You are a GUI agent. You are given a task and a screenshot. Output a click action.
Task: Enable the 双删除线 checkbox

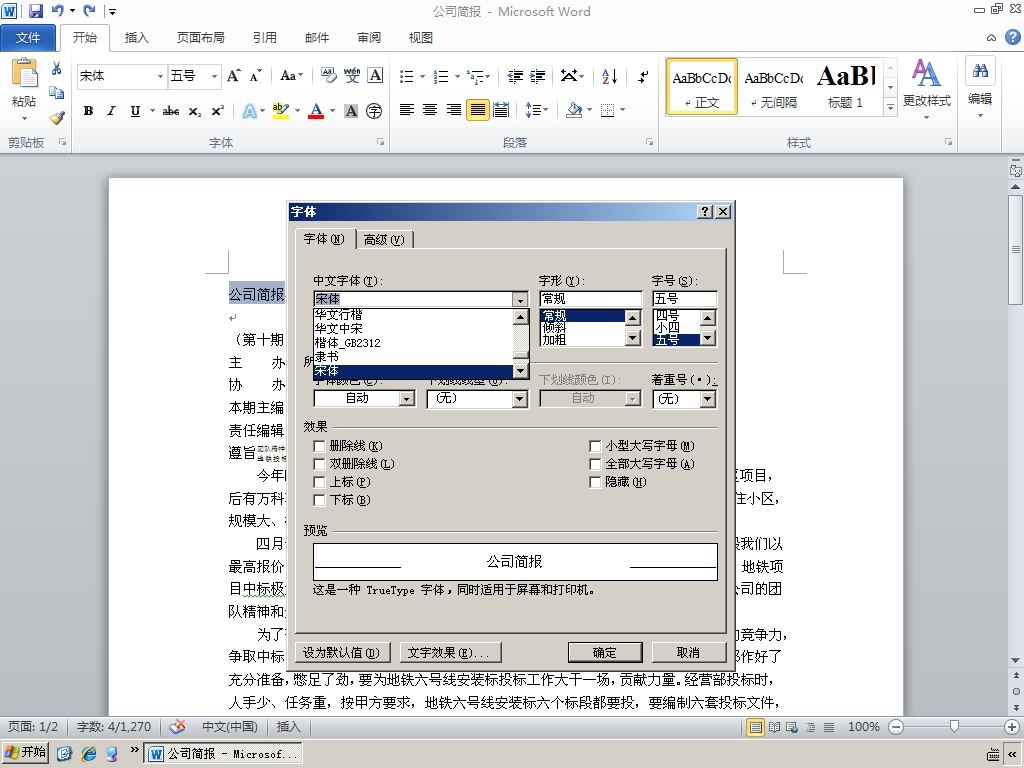point(319,464)
